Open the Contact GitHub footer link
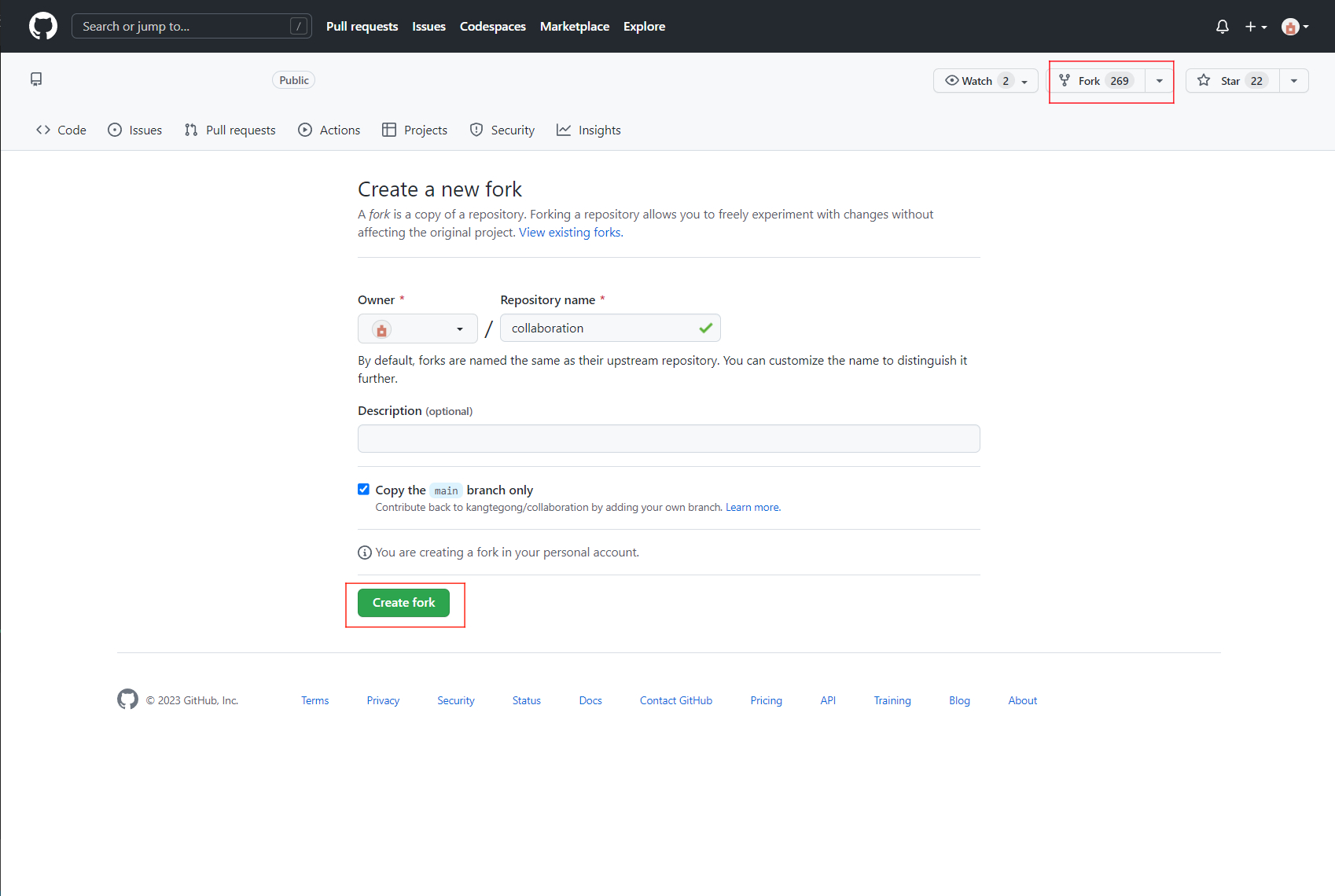Viewport: 1335px width, 896px height. (x=676, y=700)
